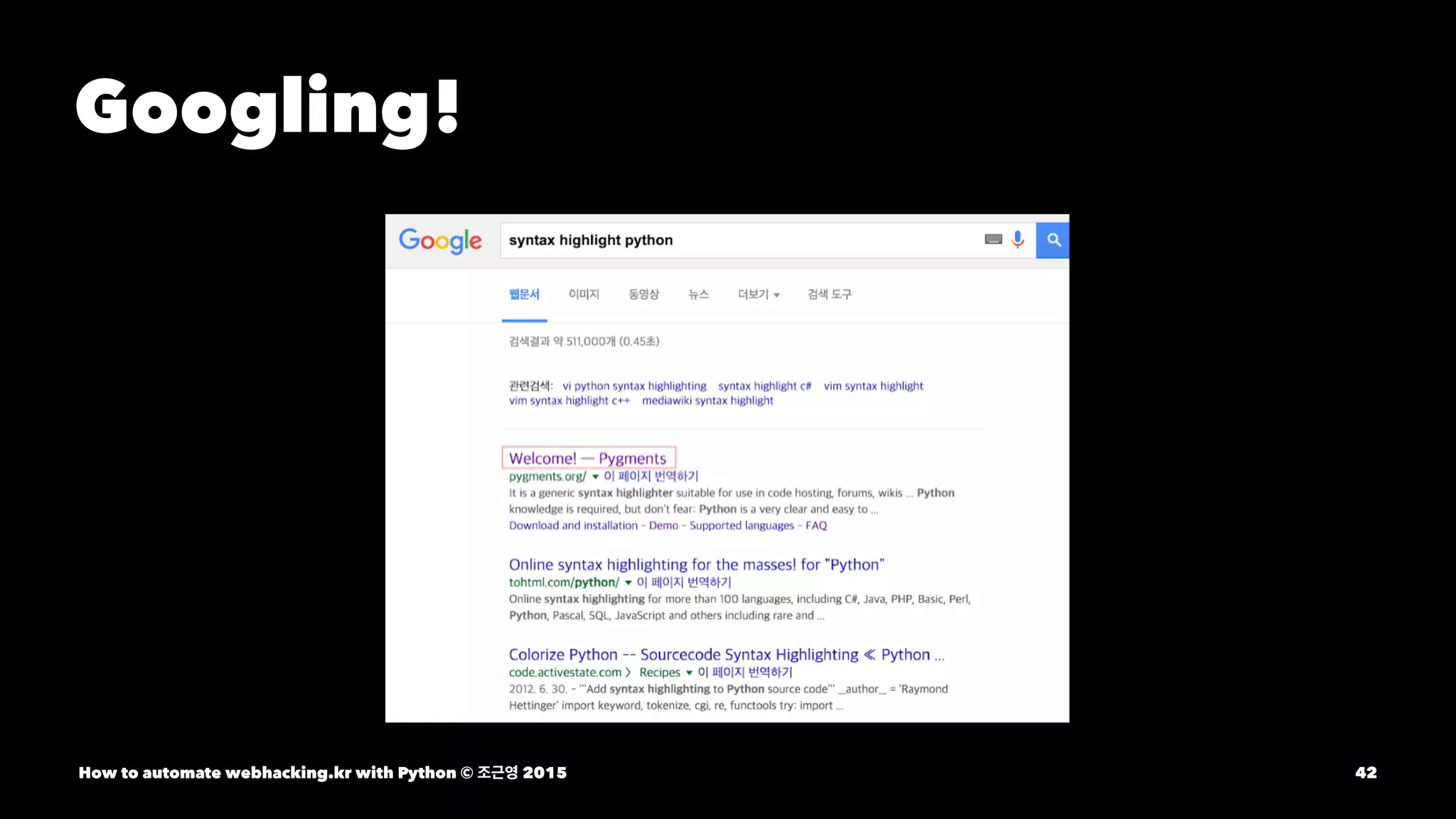The image size is (1456, 819).
Task: Translate the pygments.org page via 이 페이지 번역하기
Action: [651, 476]
